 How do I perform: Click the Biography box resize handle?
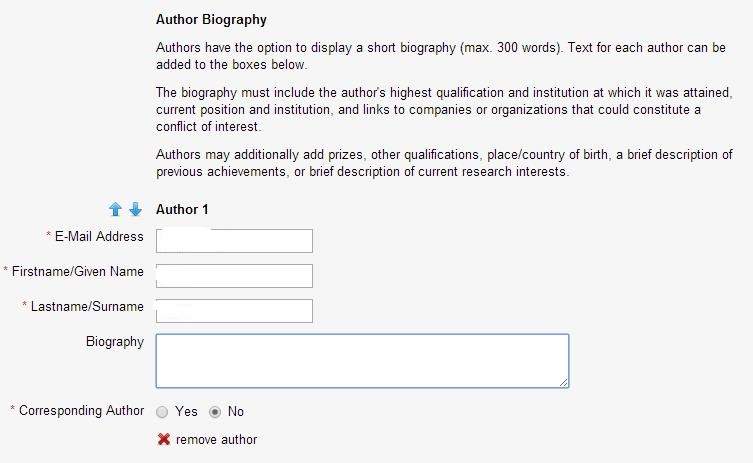tap(564, 382)
